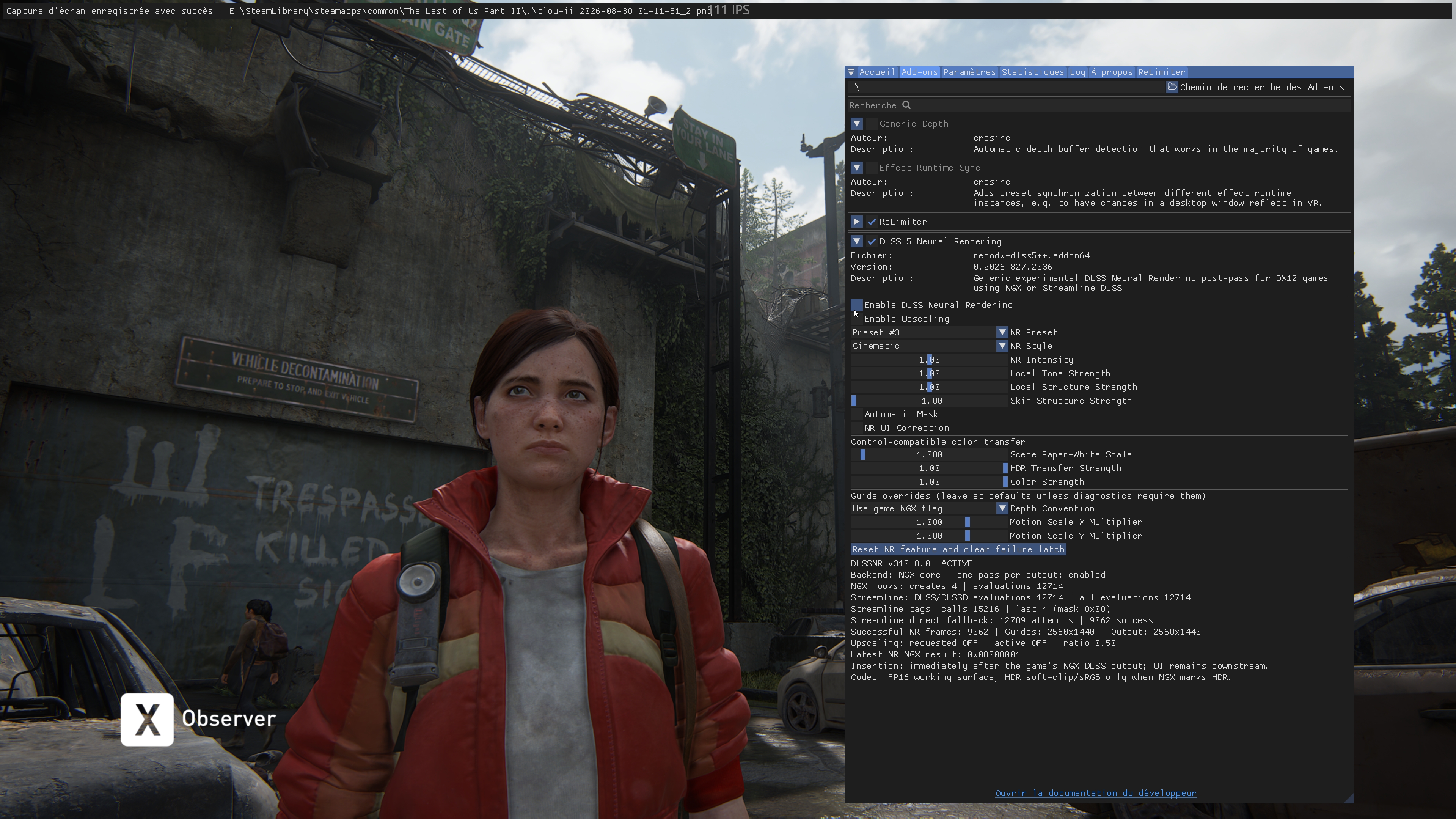Click Reset NR feature and clear failure latch
The image size is (1456, 819).
click(958, 549)
